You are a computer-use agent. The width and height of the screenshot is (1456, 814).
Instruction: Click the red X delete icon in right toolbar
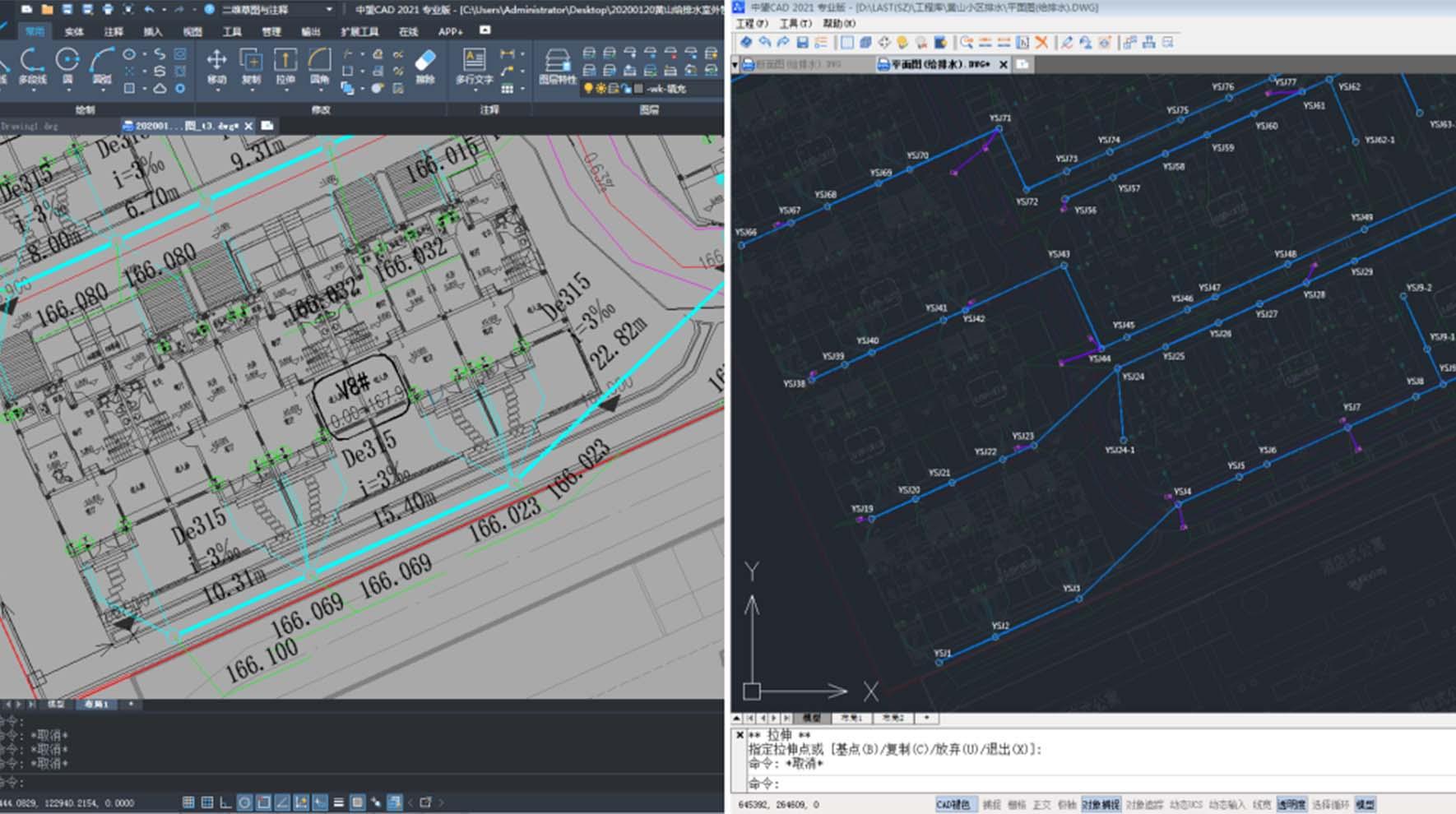1041,42
